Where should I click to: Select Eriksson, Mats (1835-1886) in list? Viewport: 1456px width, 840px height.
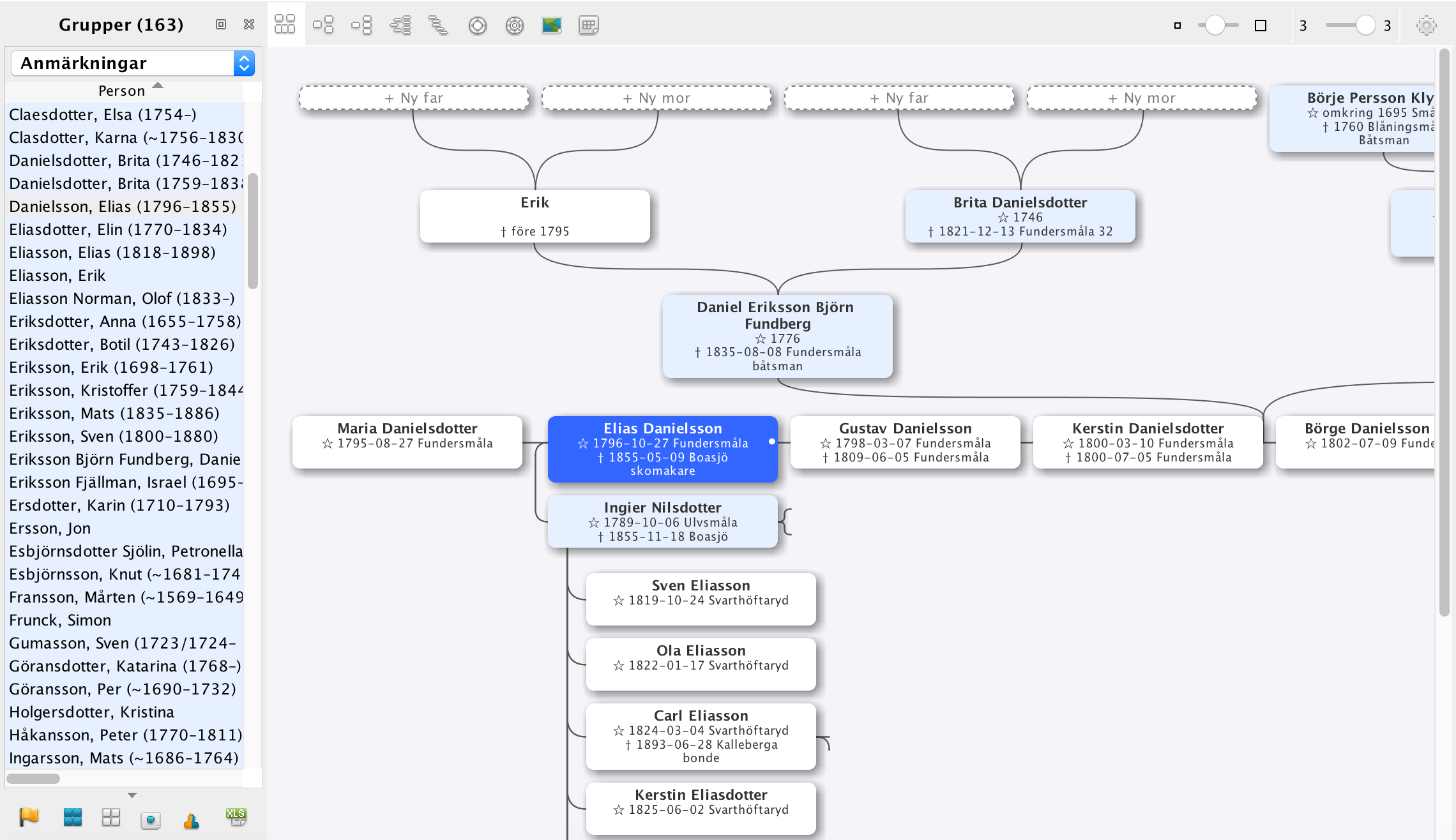(x=114, y=413)
